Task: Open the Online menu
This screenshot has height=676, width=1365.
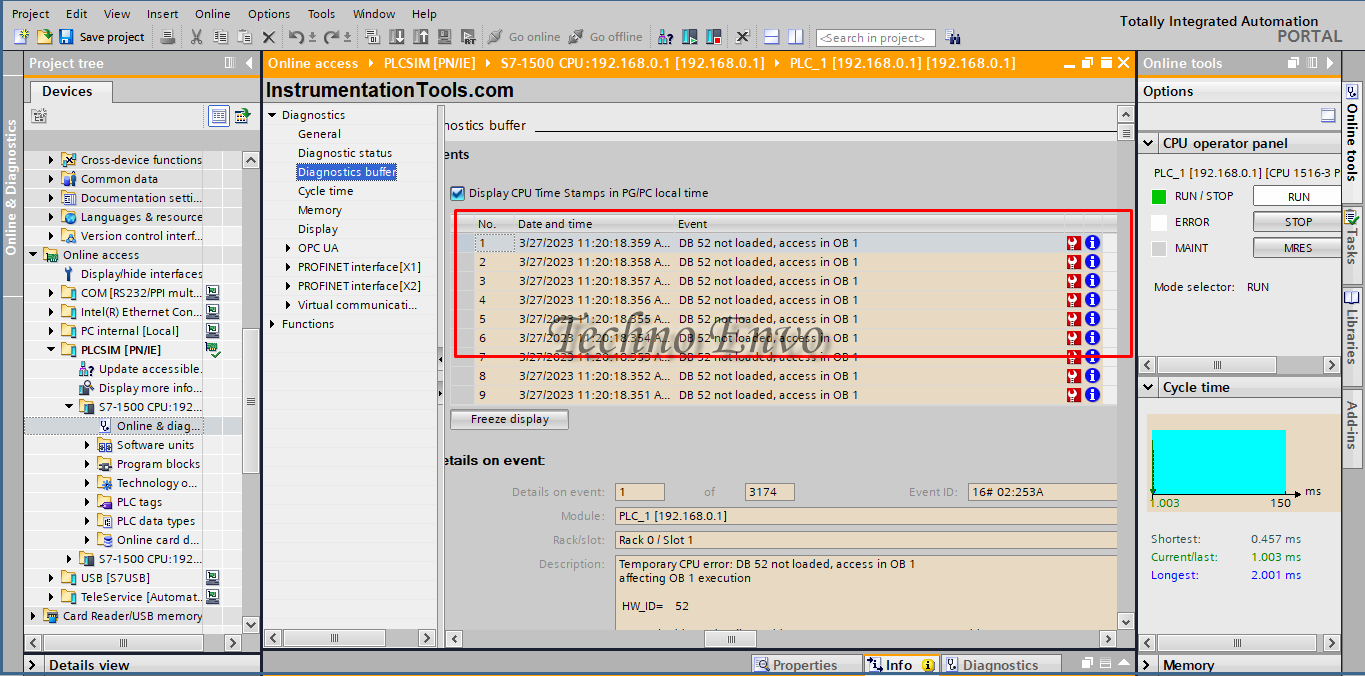Action: [x=212, y=14]
